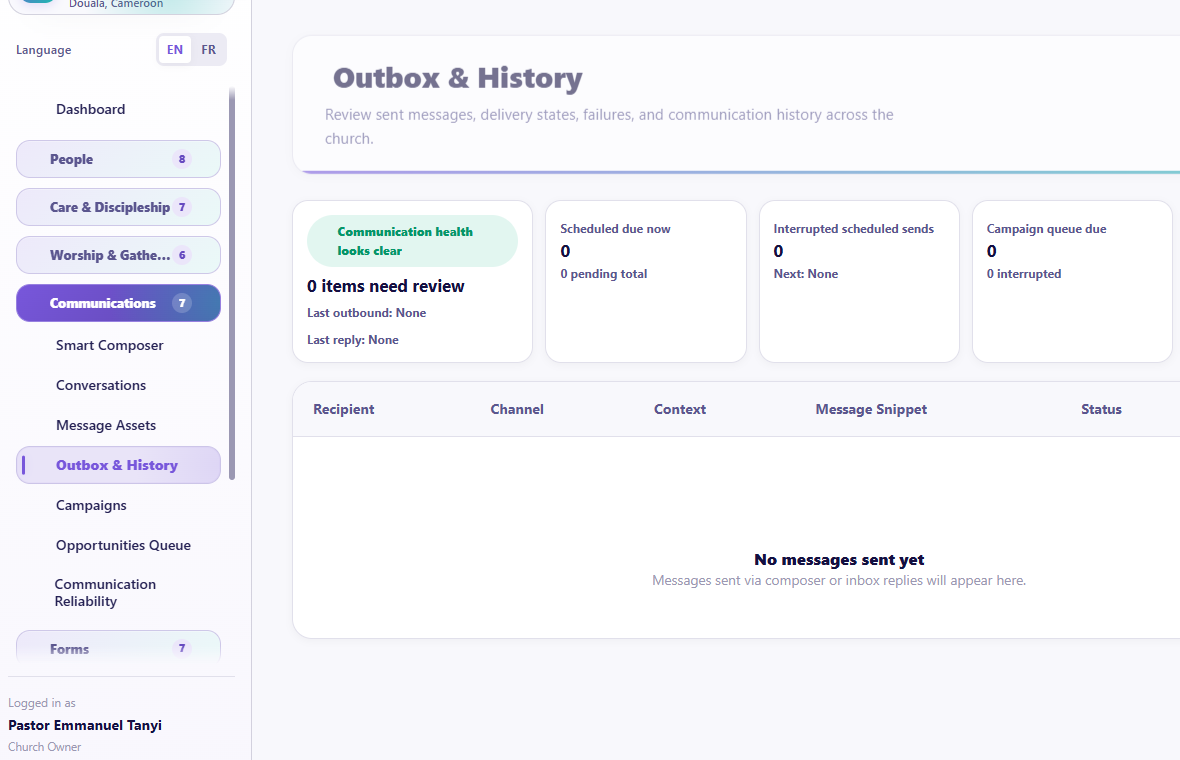Expand the Worship & Gatherings section
1180x760 pixels.
[118, 255]
